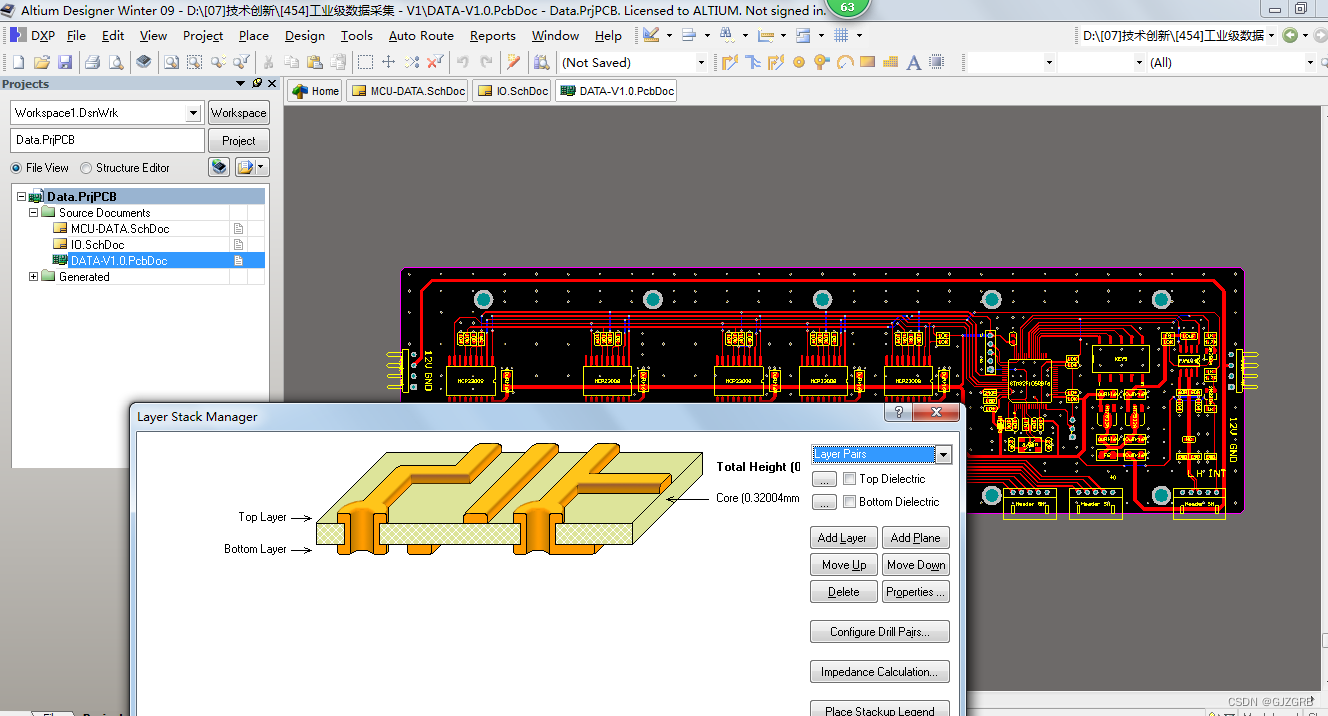
Task: Click the Configure Drill Pairs button
Action: click(x=879, y=632)
